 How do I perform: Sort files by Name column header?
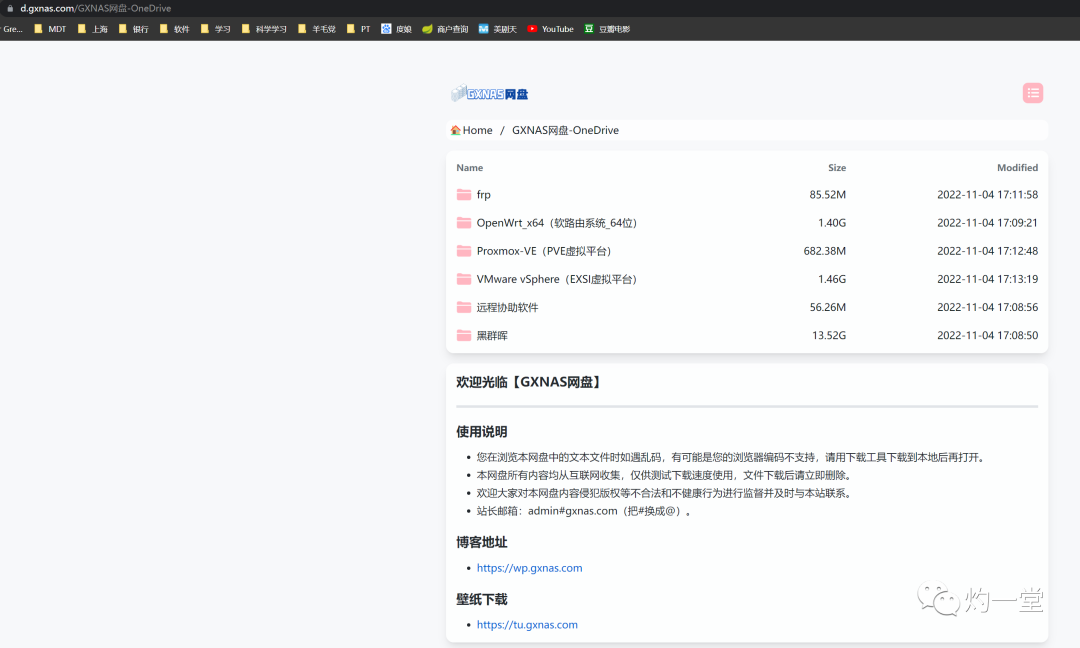tap(469, 168)
